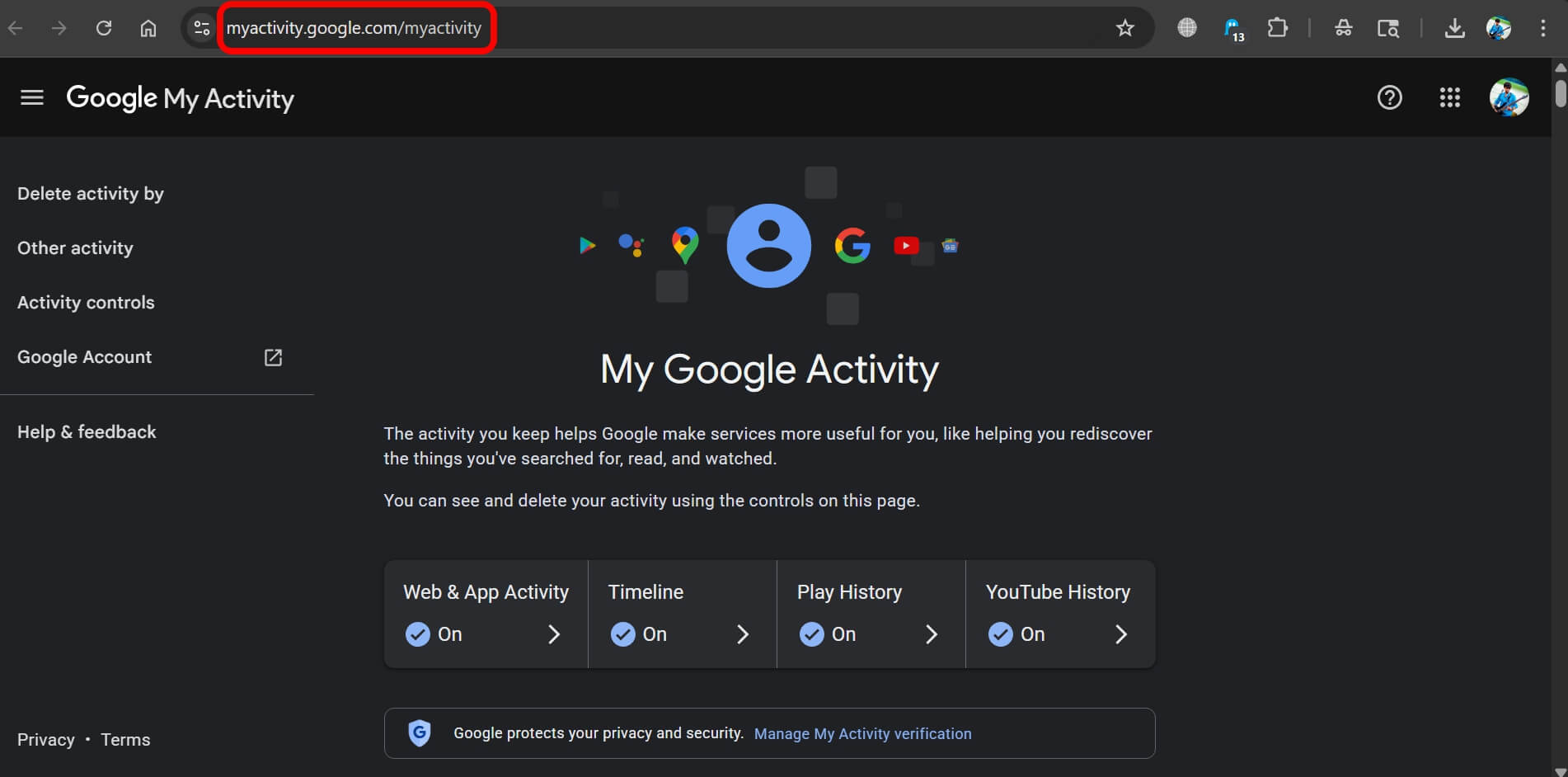1568x777 pixels.
Task: Click the Google Maps pin icon
Action: click(685, 245)
